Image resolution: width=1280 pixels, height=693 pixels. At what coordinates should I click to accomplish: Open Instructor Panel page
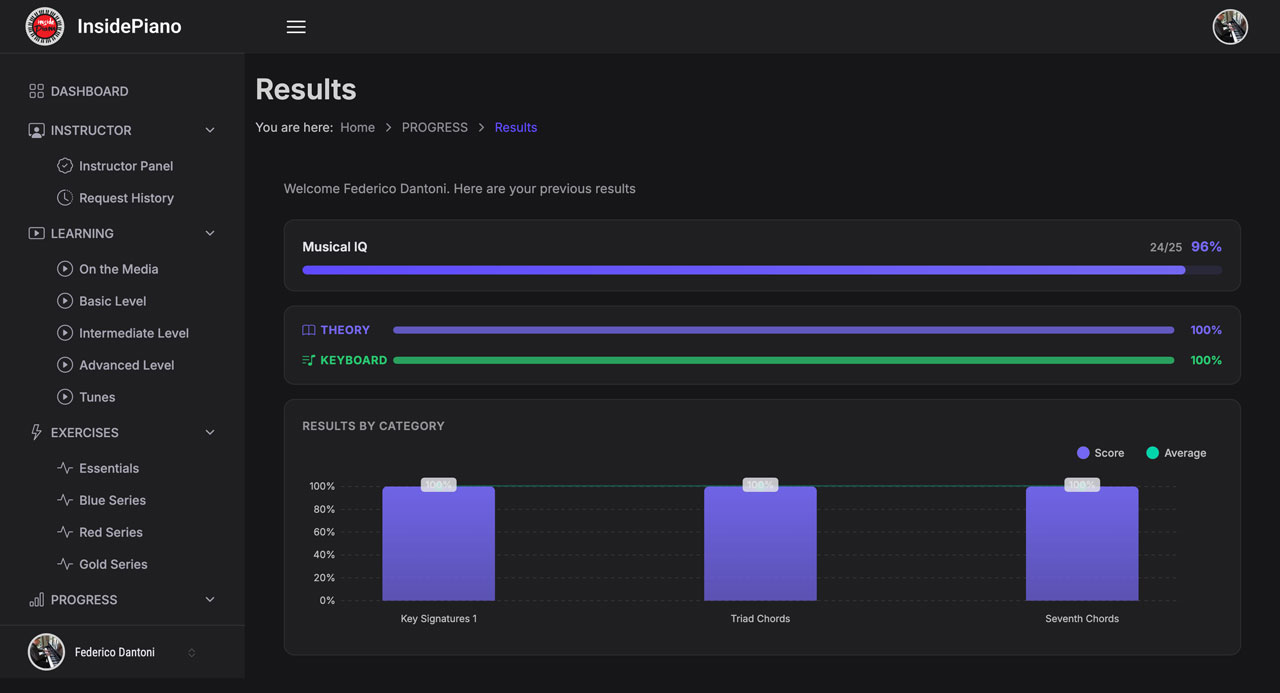coord(126,166)
